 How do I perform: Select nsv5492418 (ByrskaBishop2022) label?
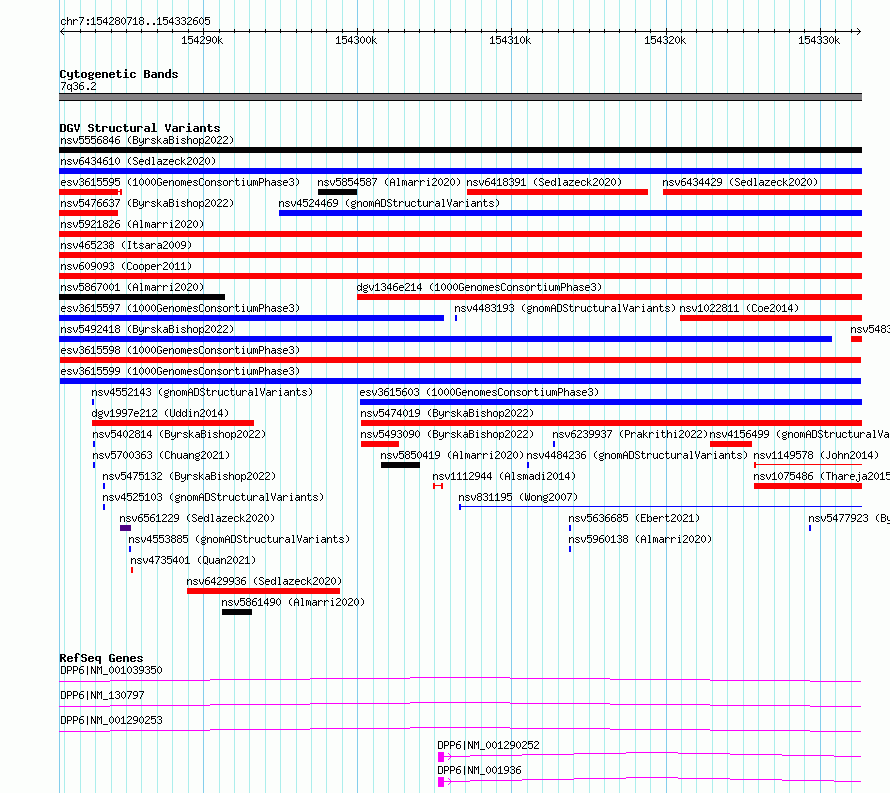147,329
